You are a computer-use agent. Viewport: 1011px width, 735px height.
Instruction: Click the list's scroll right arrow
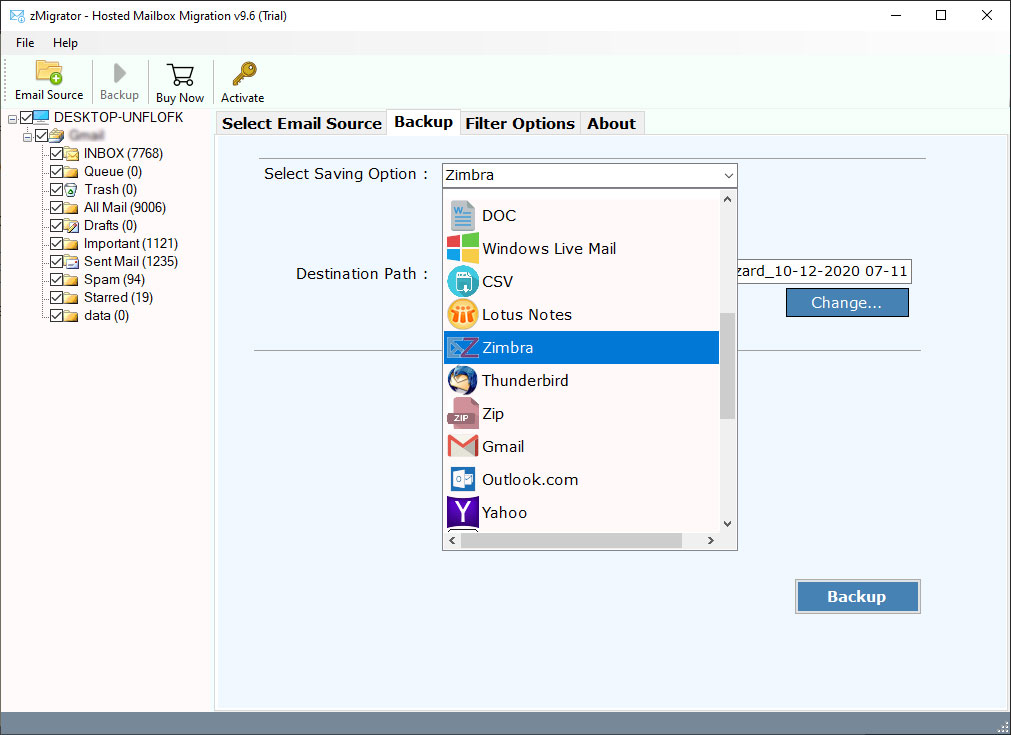click(x=711, y=540)
